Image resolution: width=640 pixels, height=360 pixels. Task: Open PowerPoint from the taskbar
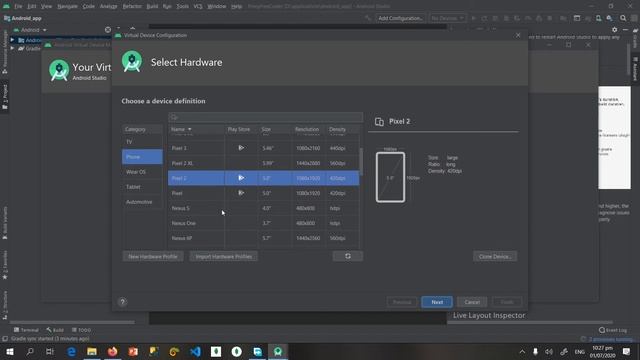coord(133,351)
